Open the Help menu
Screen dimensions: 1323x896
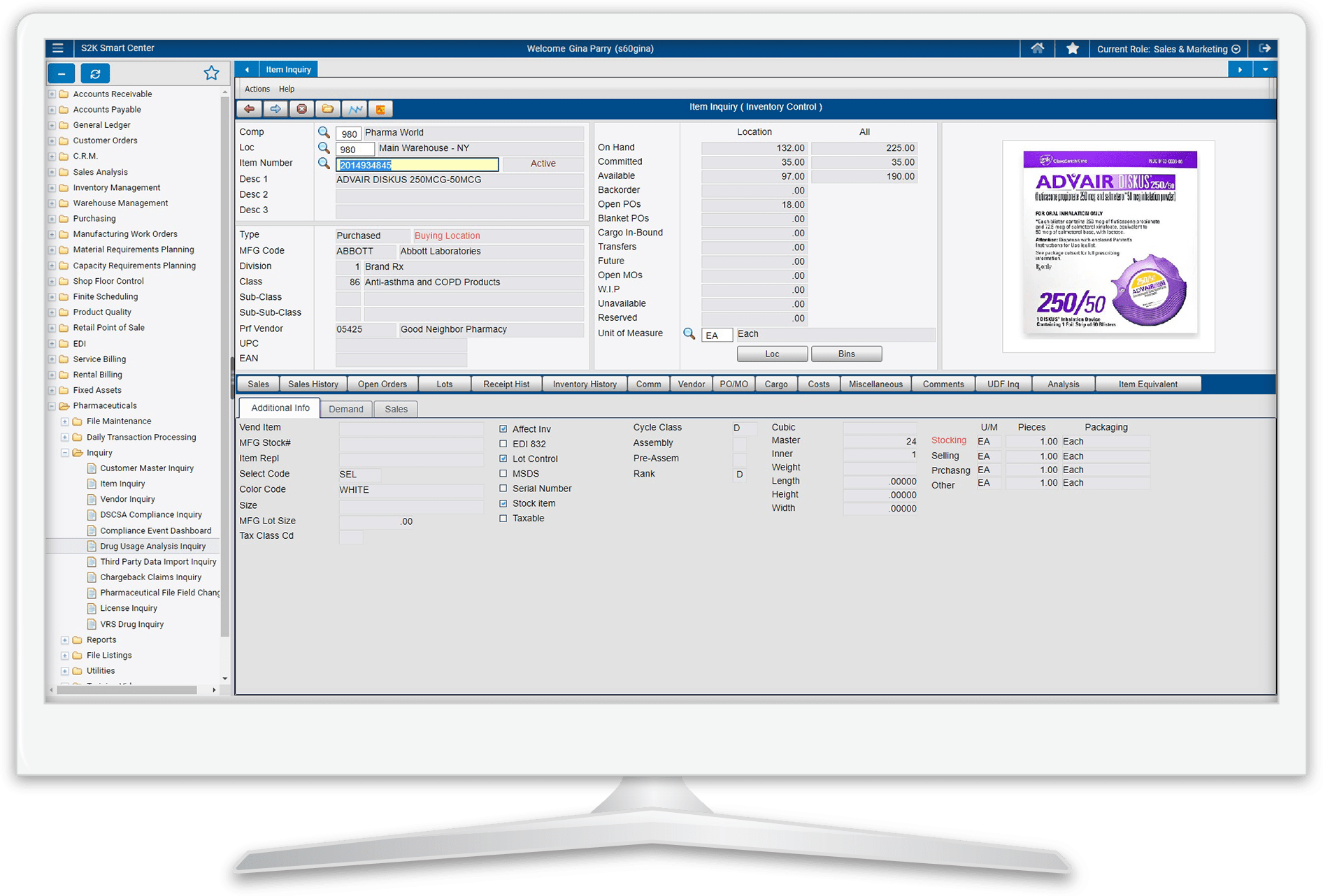click(x=287, y=89)
